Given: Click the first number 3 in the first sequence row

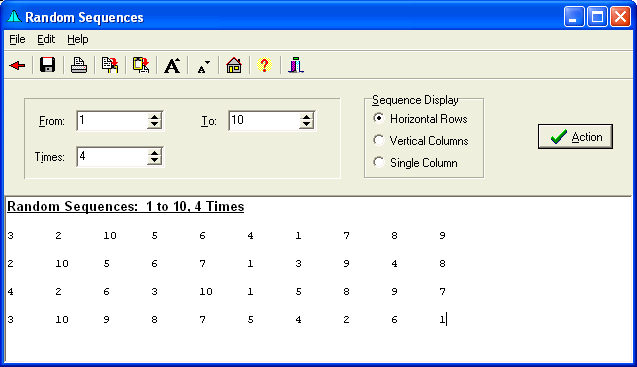Looking at the screenshot, I should click(x=11, y=236).
